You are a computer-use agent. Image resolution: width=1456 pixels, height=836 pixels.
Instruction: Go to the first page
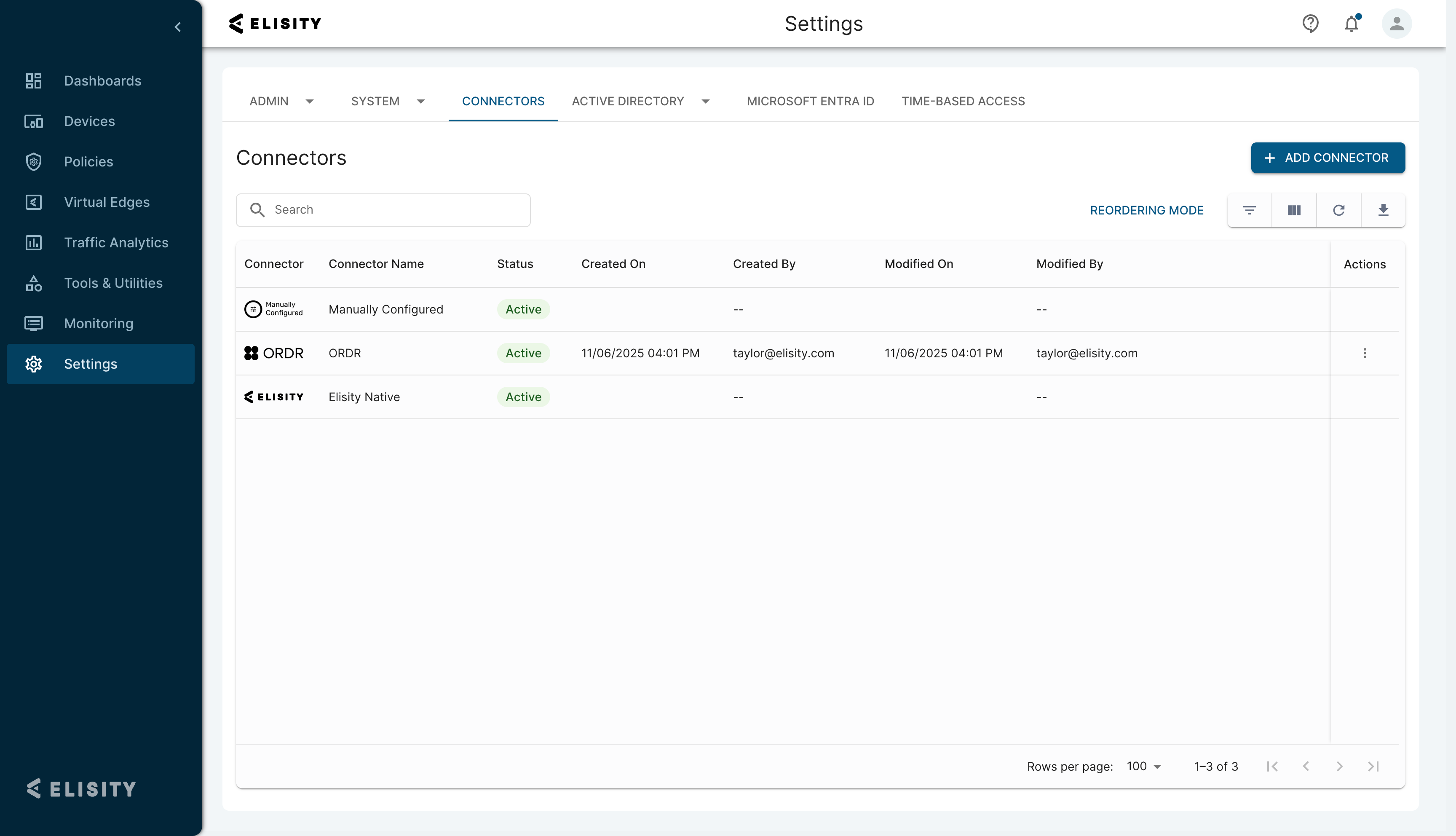point(1272,766)
